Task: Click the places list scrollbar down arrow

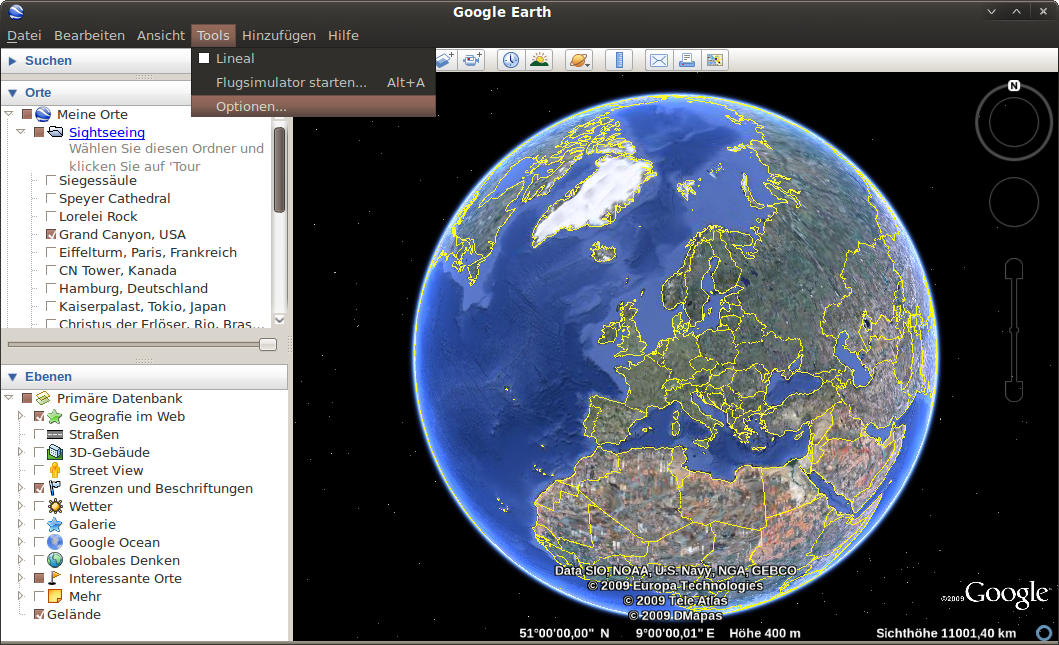Action: (x=279, y=319)
